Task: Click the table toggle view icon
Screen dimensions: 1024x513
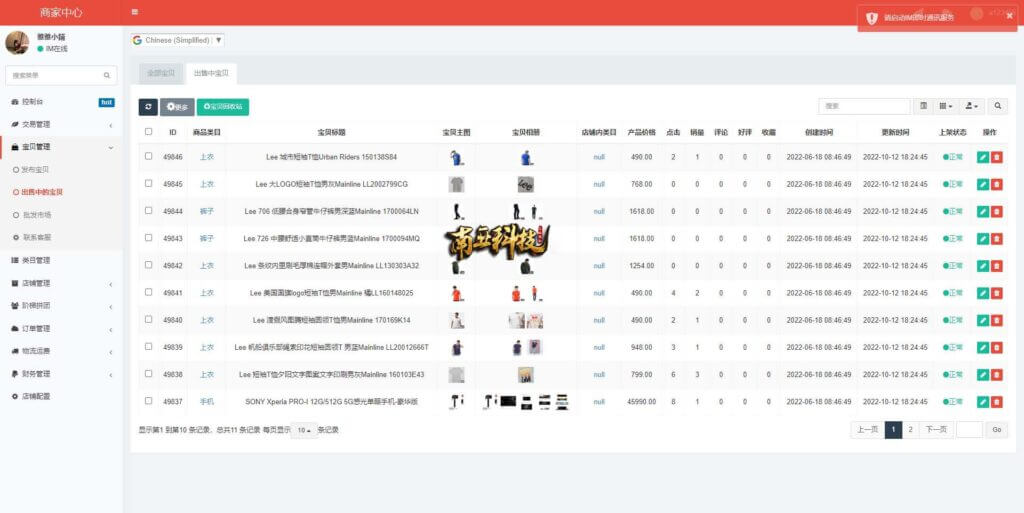Action: (x=923, y=106)
